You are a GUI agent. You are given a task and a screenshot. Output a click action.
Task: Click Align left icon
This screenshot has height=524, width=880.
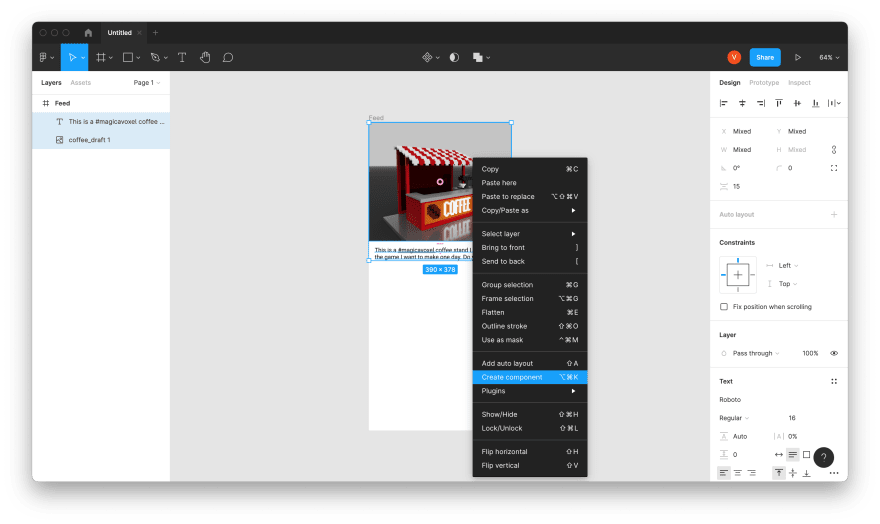[723, 103]
